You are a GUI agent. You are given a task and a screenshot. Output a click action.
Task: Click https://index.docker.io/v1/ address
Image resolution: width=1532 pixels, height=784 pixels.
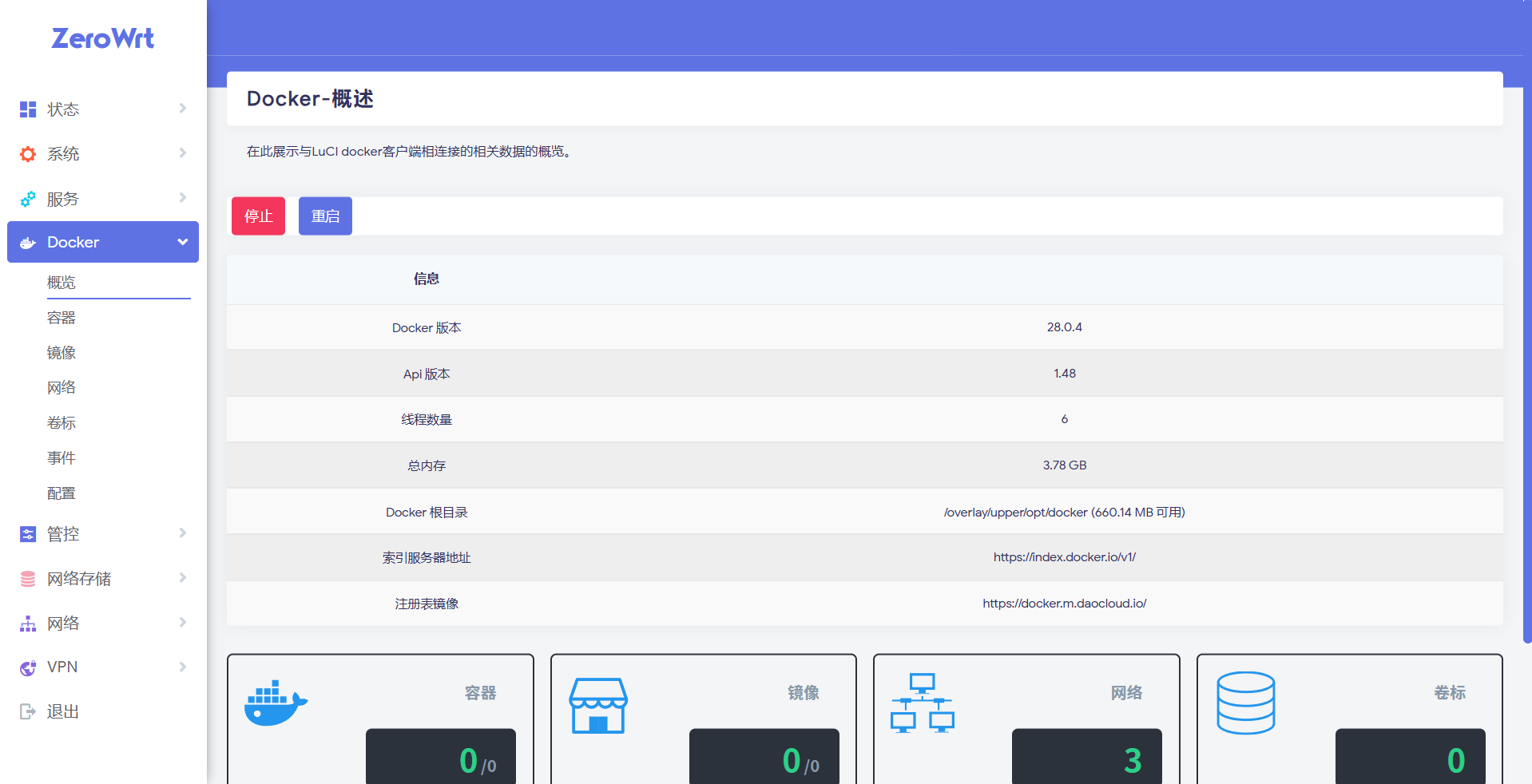[x=1065, y=557]
